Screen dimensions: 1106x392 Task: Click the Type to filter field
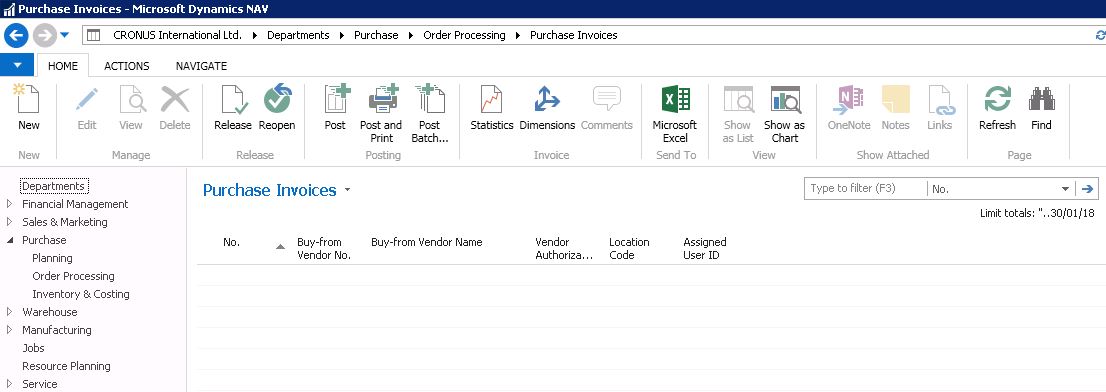[x=865, y=189]
